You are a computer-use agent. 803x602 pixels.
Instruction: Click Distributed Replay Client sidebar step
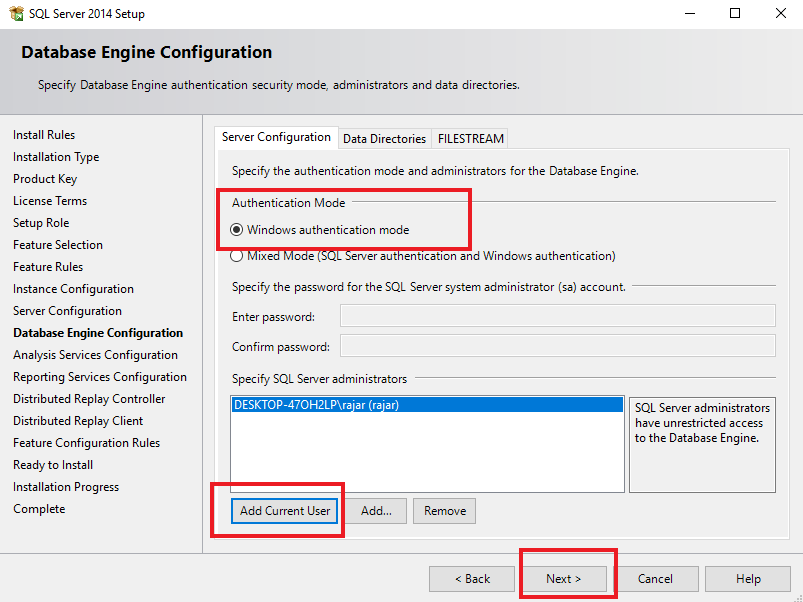(x=78, y=421)
